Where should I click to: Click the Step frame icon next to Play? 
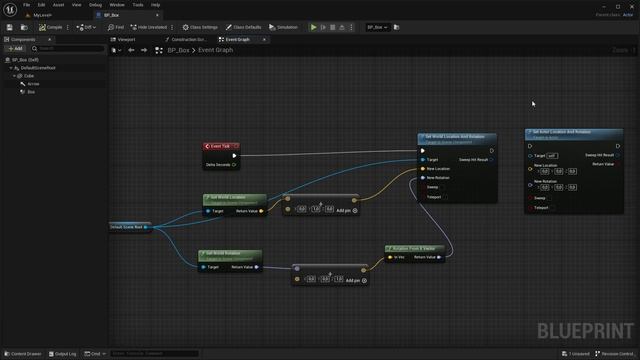pos(323,27)
